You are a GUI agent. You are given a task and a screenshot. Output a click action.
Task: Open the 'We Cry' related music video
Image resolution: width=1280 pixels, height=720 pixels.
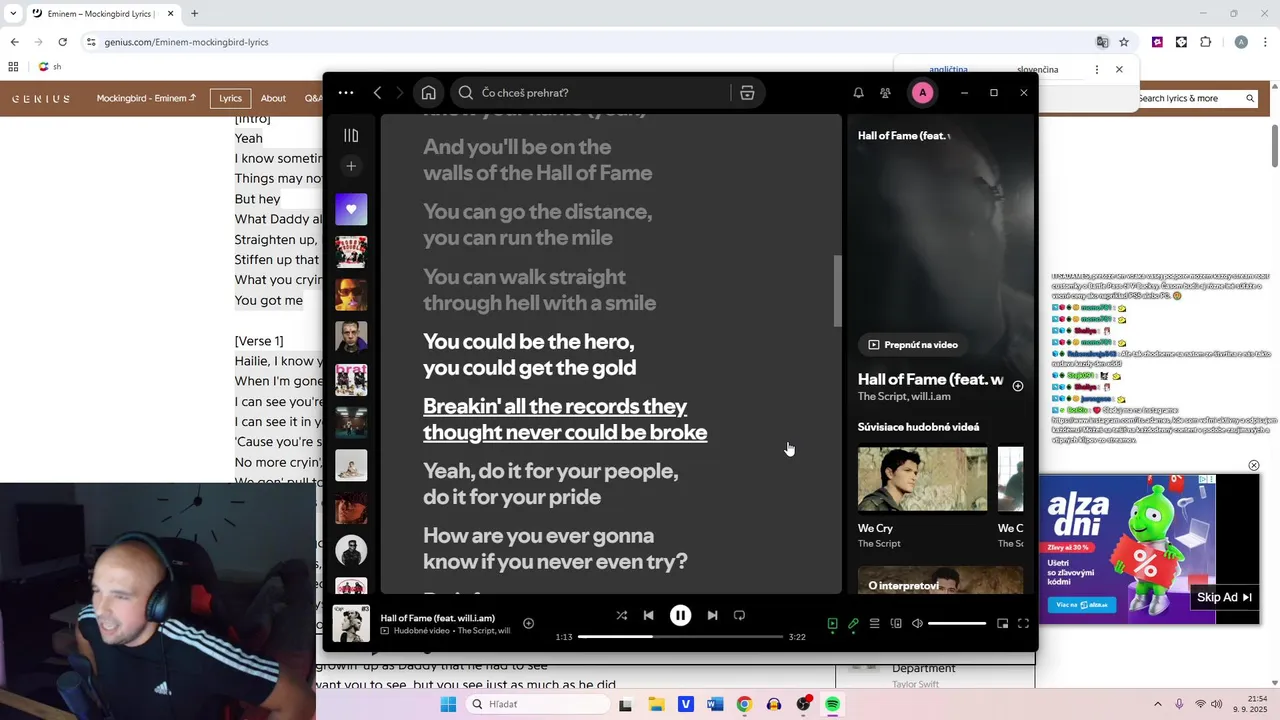[x=922, y=479]
